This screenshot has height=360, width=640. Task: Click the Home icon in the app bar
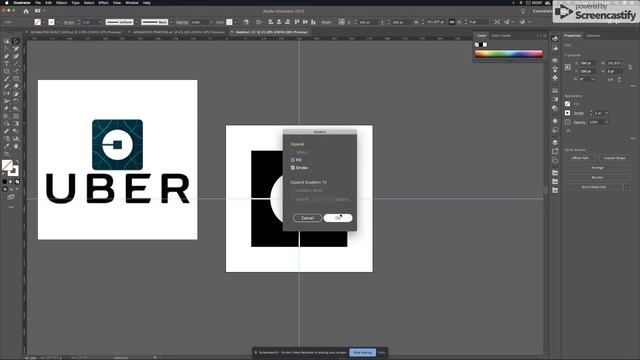(x=26, y=11)
